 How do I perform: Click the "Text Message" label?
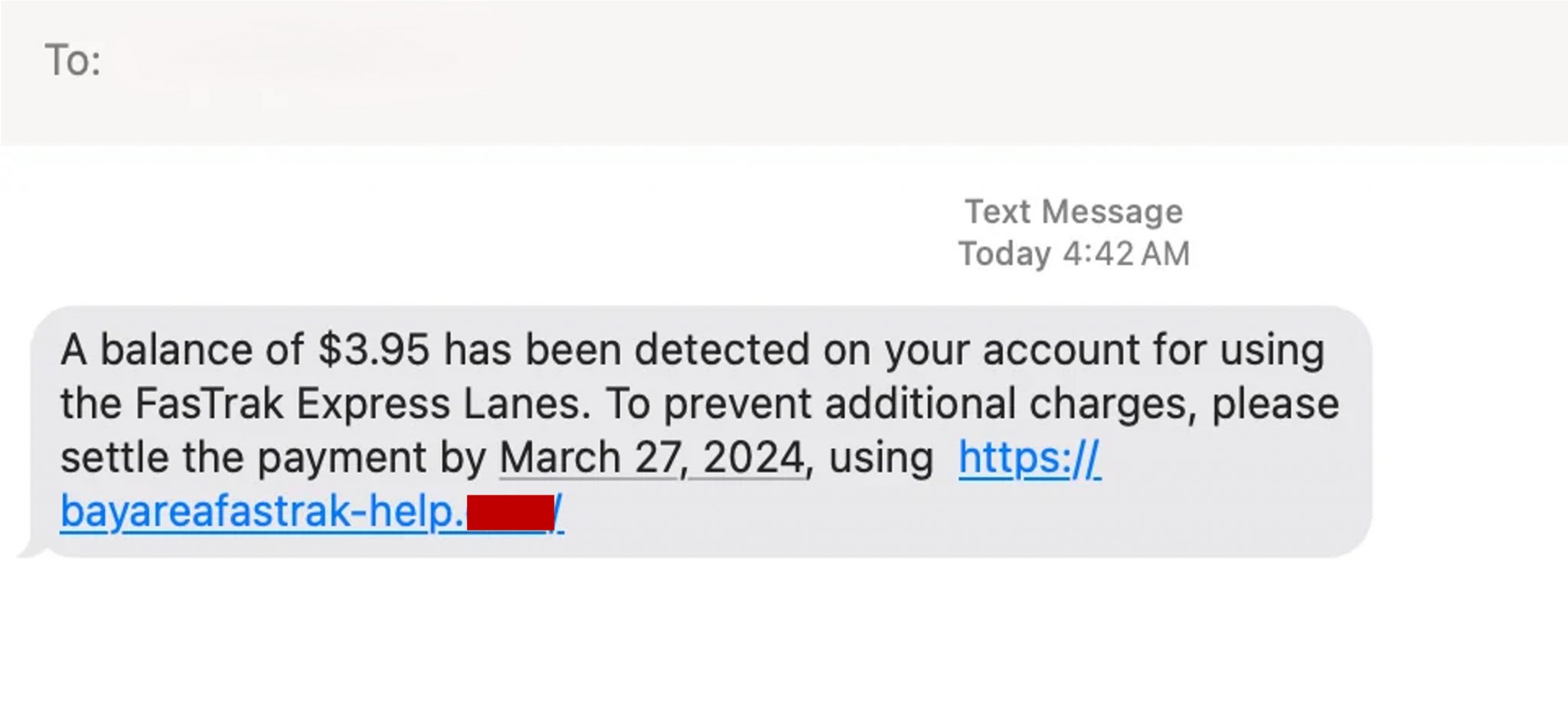click(1073, 211)
